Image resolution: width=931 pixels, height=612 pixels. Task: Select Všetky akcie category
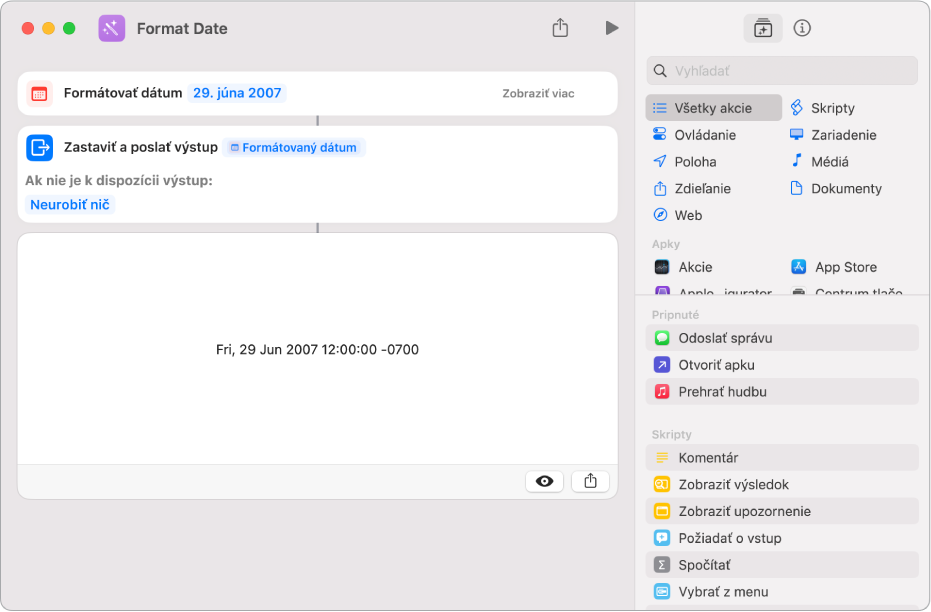[x=713, y=108]
